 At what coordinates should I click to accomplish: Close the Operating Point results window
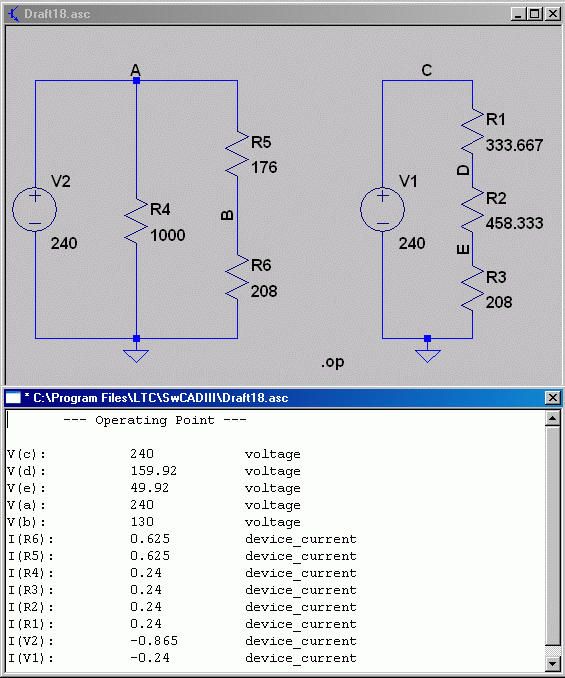(553, 397)
